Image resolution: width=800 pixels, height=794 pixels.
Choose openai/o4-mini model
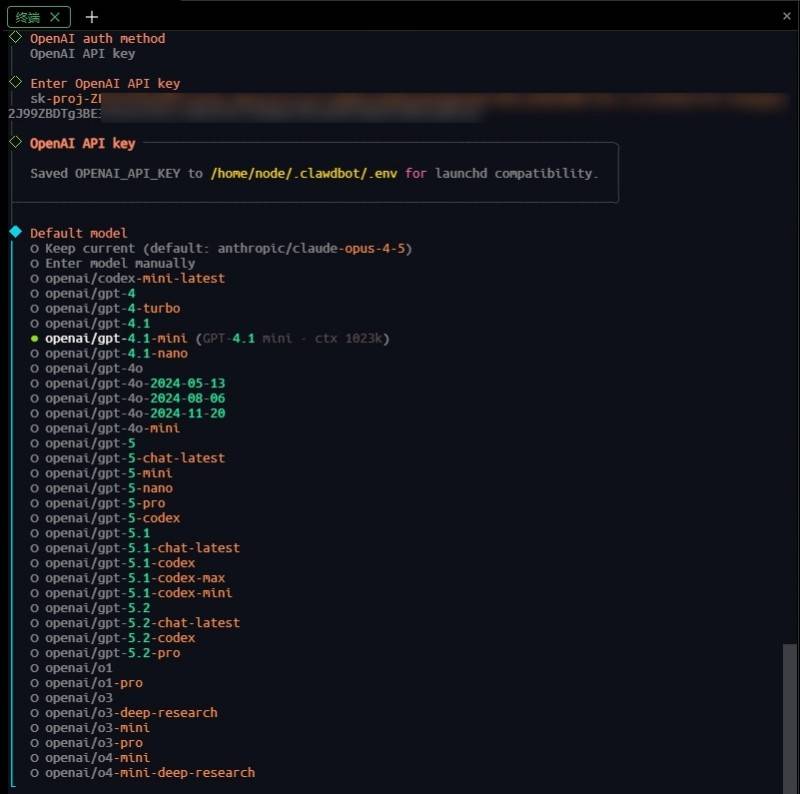coord(90,757)
